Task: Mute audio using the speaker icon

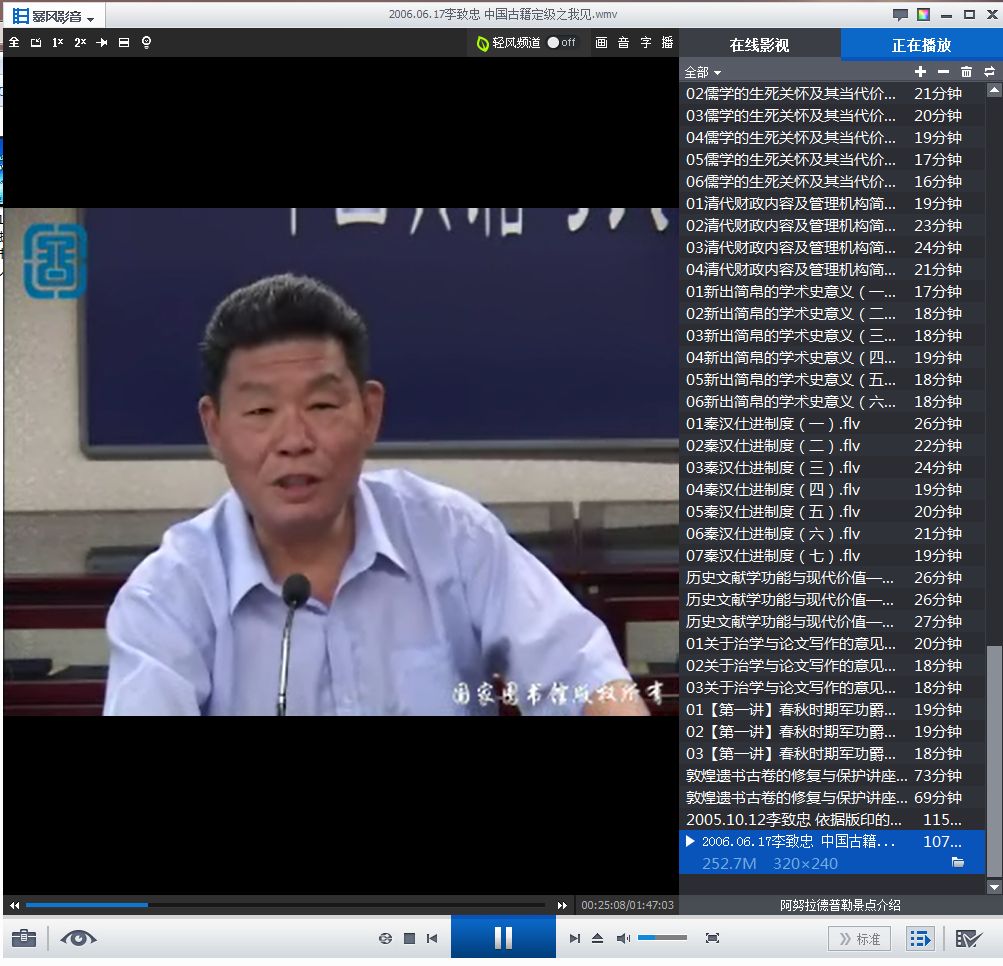Action: click(x=623, y=938)
